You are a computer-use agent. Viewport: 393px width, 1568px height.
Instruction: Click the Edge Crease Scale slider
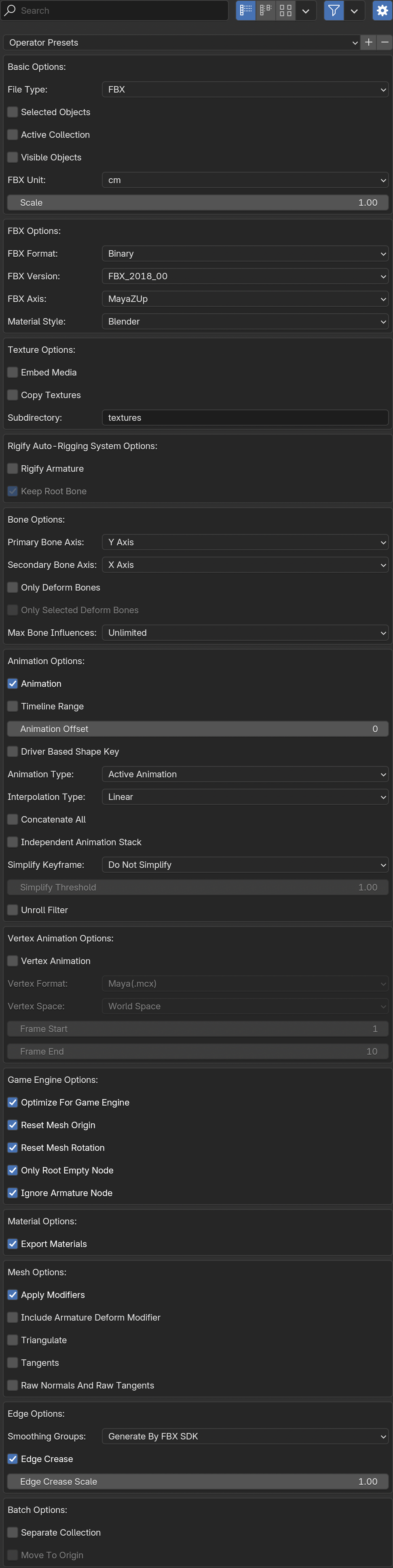pyautogui.click(x=197, y=1481)
